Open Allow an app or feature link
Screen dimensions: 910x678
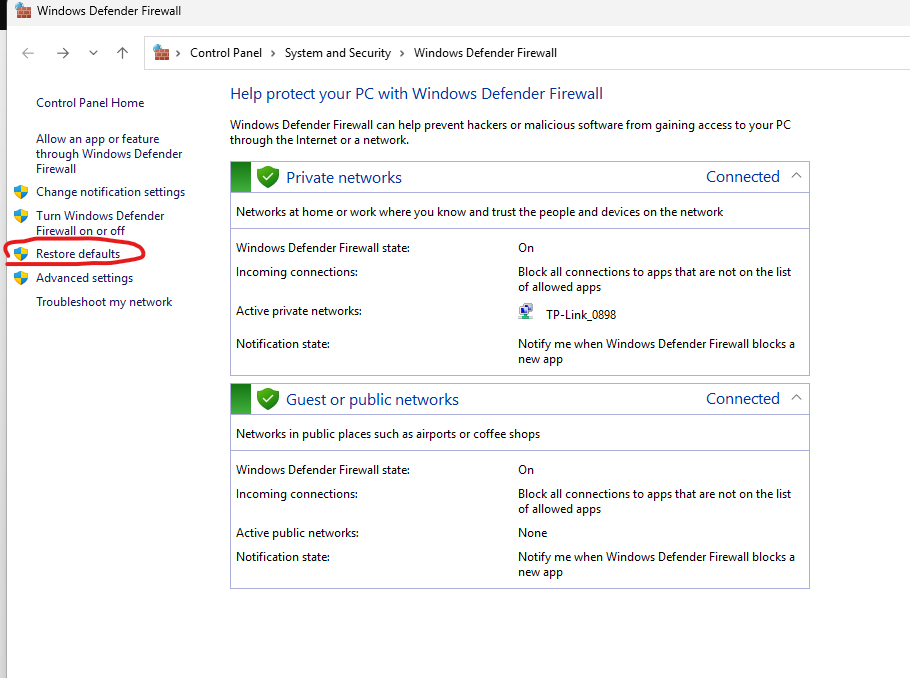[x=109, y=154]
